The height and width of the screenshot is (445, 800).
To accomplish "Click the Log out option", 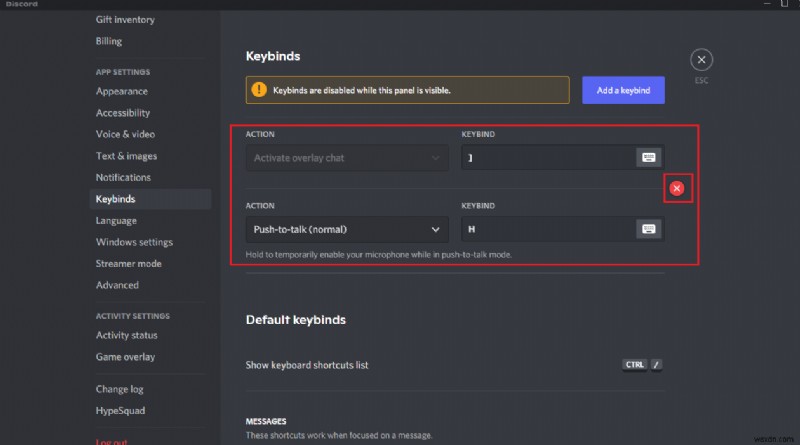I will coord(111,440).
